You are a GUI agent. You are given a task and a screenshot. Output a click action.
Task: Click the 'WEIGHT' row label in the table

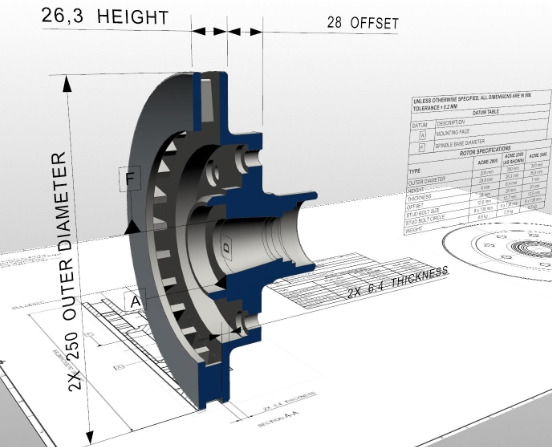[x=414, y=231]
